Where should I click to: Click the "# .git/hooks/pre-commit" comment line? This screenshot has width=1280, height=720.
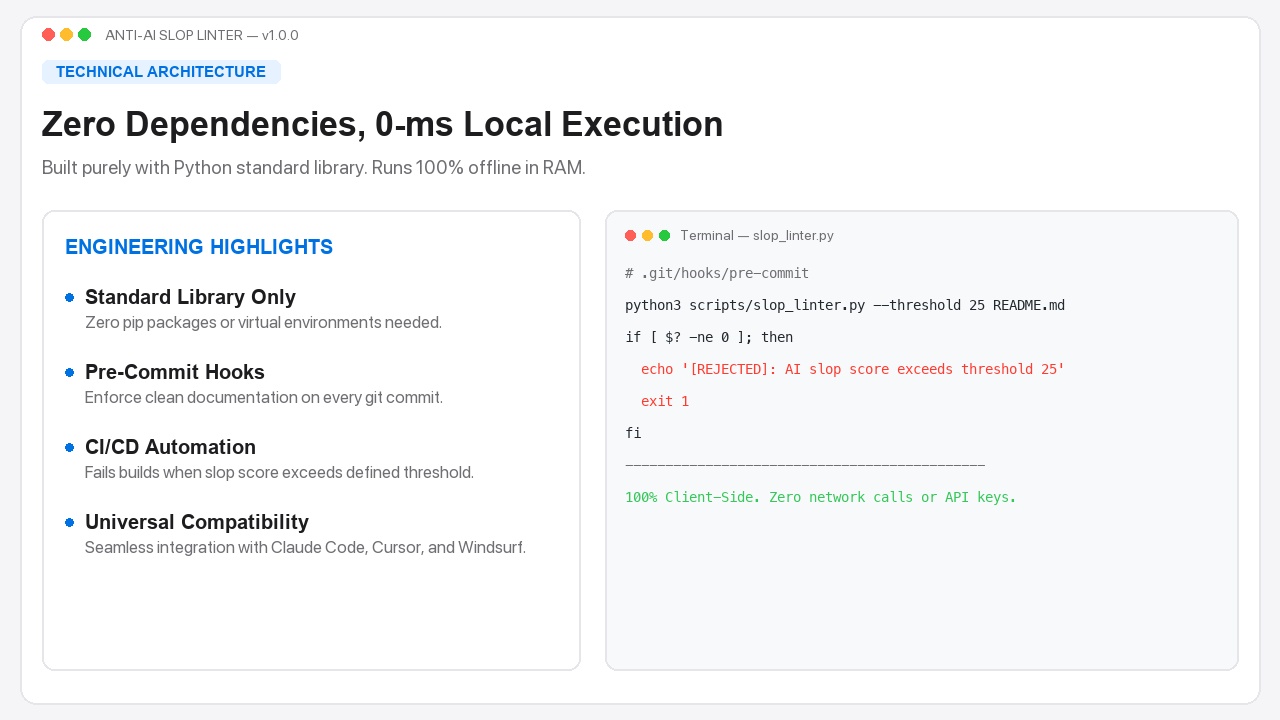tap(717, 273)
